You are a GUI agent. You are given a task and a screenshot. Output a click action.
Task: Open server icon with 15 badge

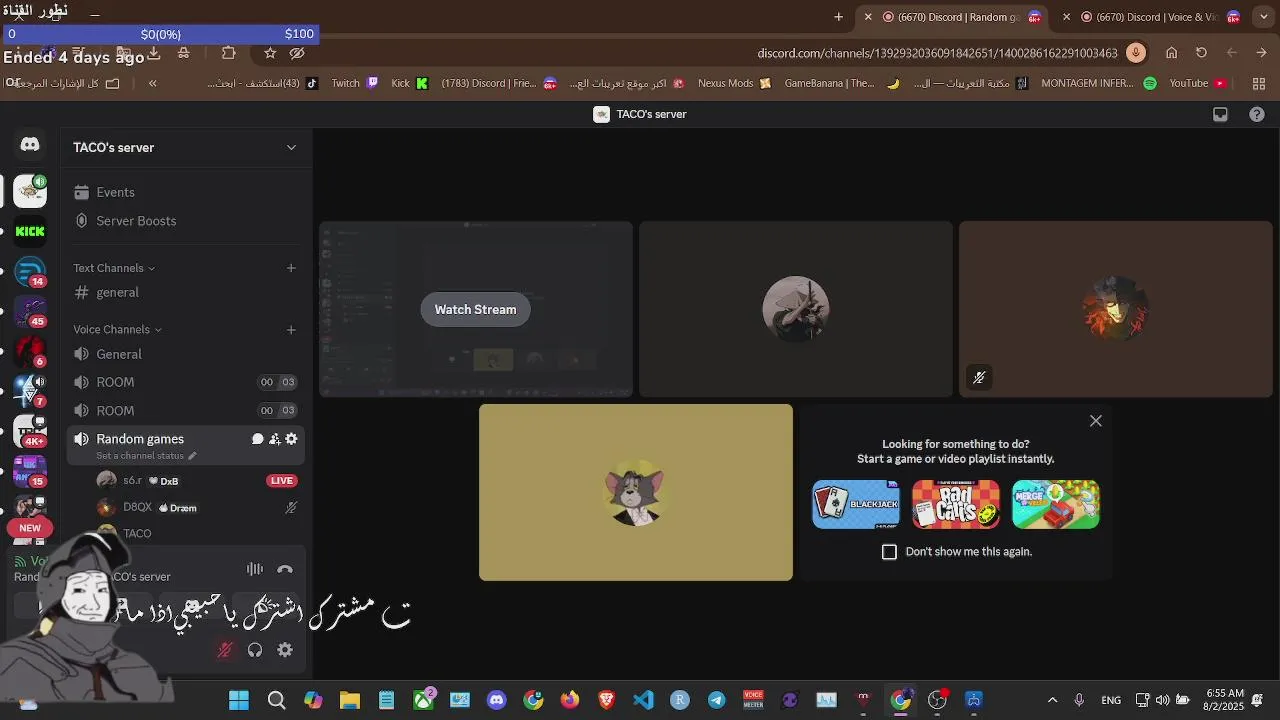(30, 471)
